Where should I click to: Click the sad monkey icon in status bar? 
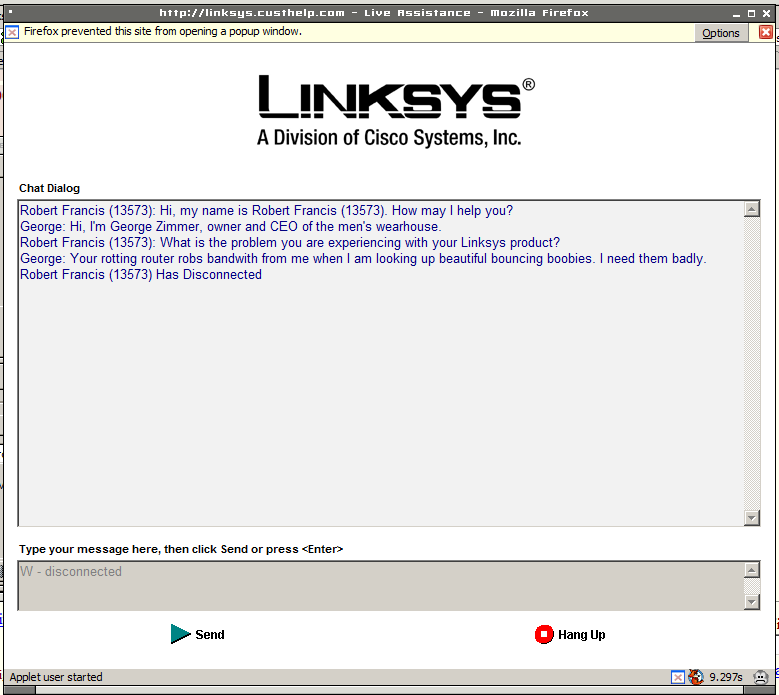[761, 677]
